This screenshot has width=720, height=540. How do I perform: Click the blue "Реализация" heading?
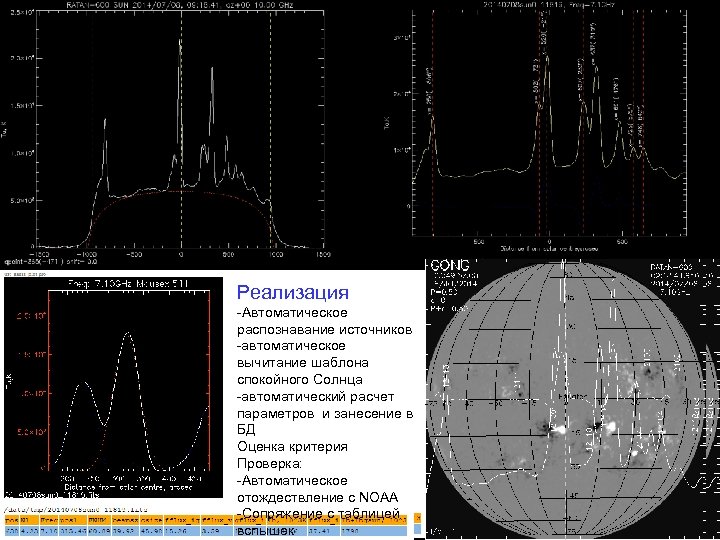click(292, 292)
